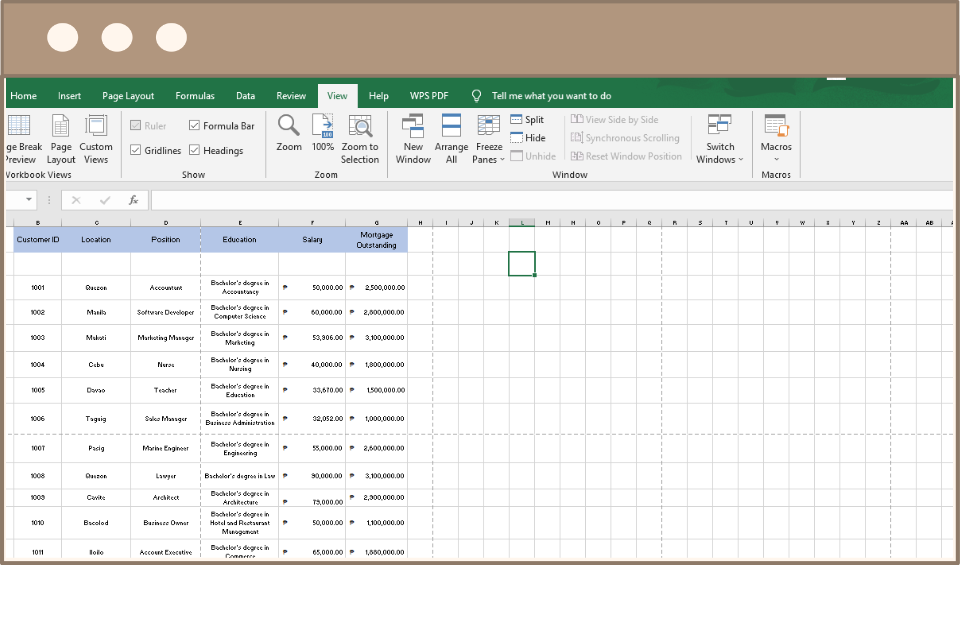The width and height of the screenshot is (960, 640).
Task: Open the Help tab
Action: (378, 96)
